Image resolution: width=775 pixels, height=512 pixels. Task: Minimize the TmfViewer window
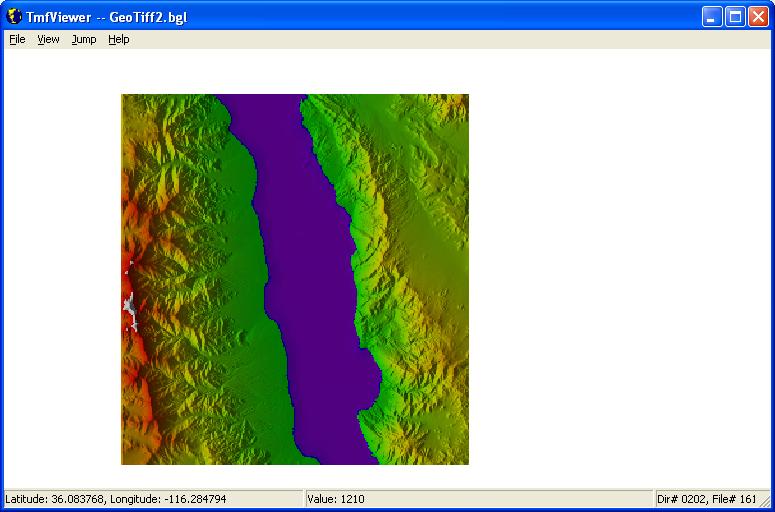(712, 17)
